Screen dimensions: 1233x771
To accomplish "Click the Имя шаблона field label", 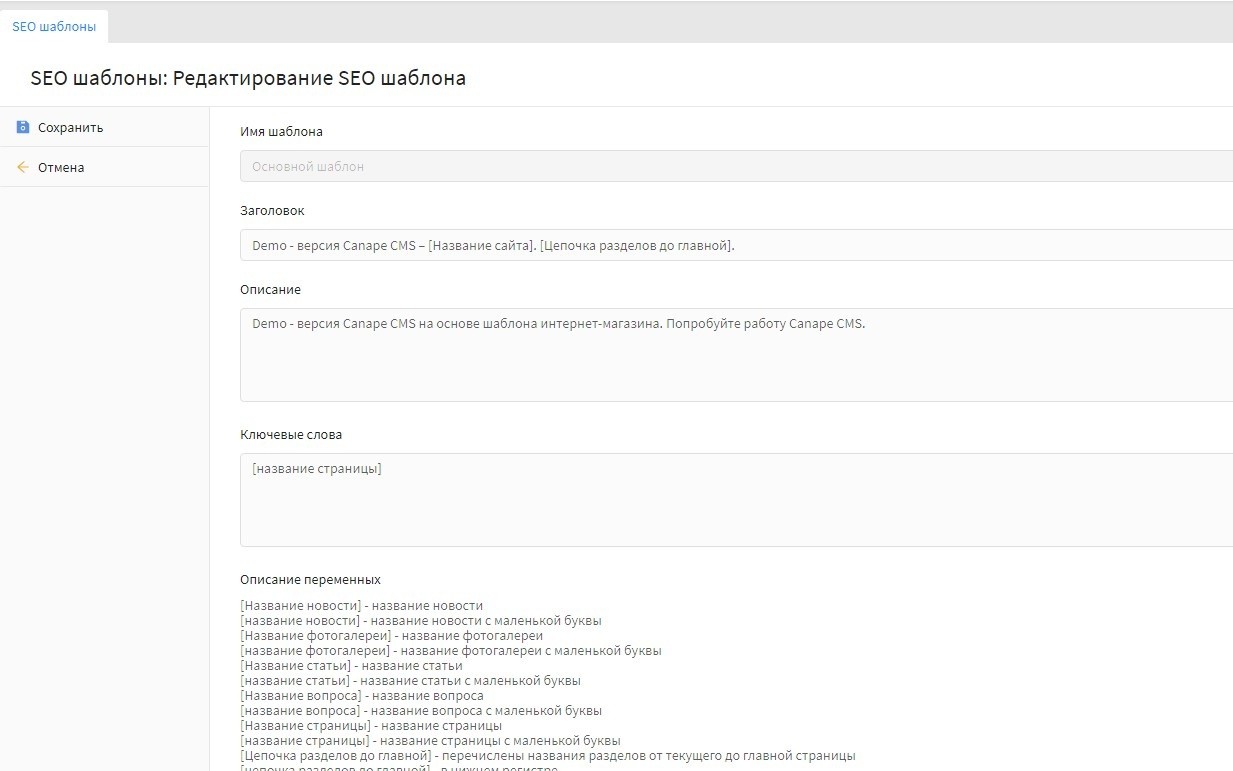I will coord(281,131).
